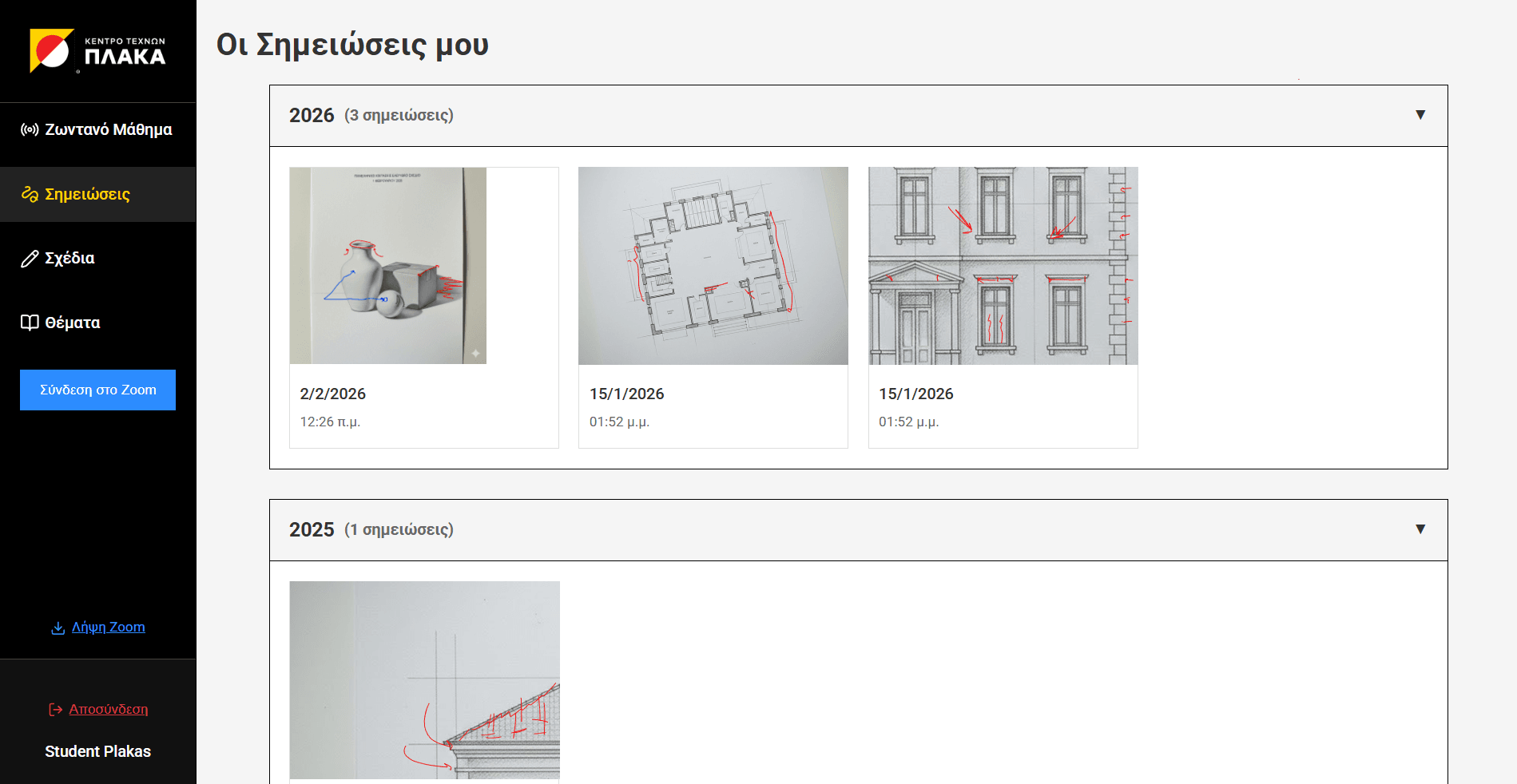Click the open book icon beside Θέματα
This screenshot has width=1517, height=784.
click(x=30, y=323)
